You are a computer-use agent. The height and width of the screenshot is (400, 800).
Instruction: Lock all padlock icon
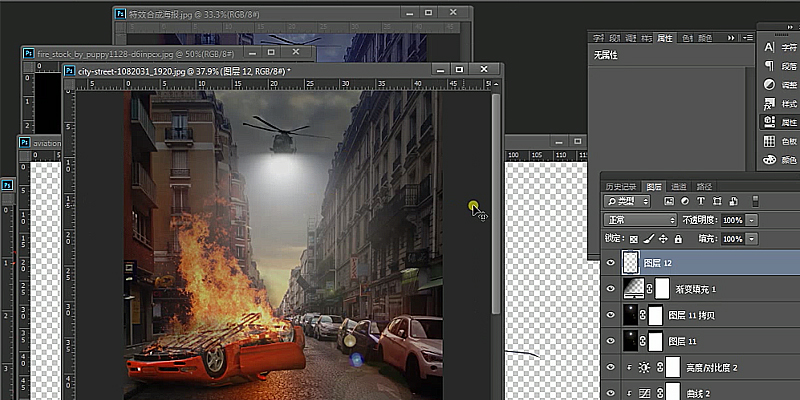click(678, 239)
